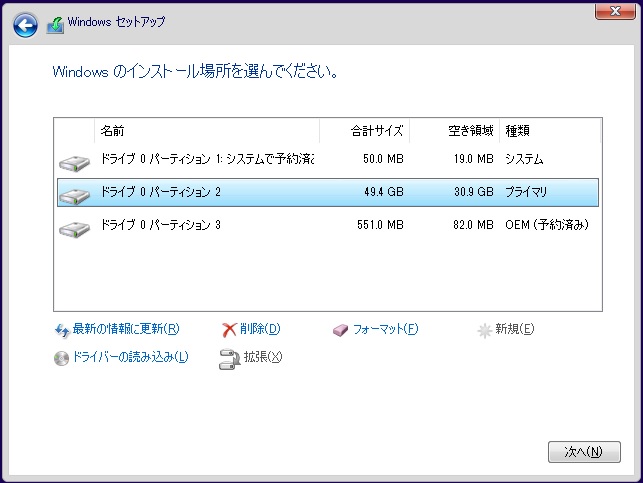Click the システム type cell
The height and width of the screenshot is (483, 643).
coord(524,159)
